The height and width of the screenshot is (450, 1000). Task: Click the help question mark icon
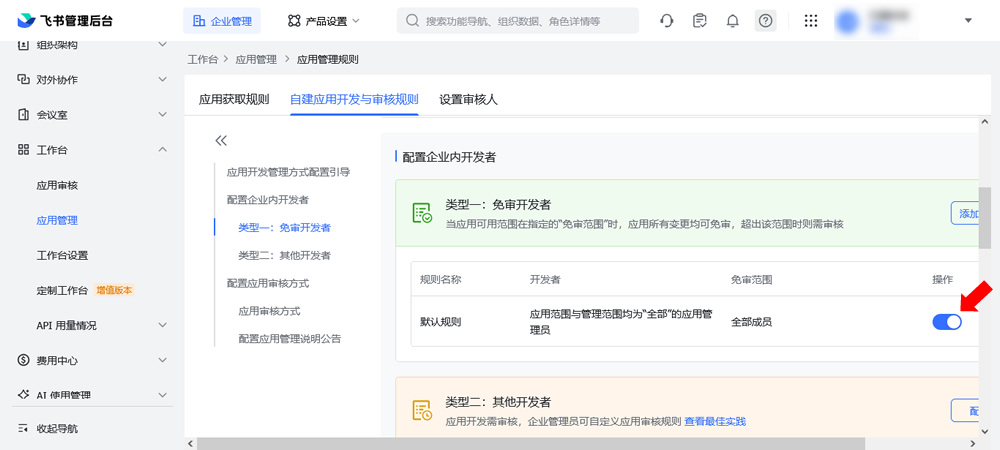pos(766,20)
